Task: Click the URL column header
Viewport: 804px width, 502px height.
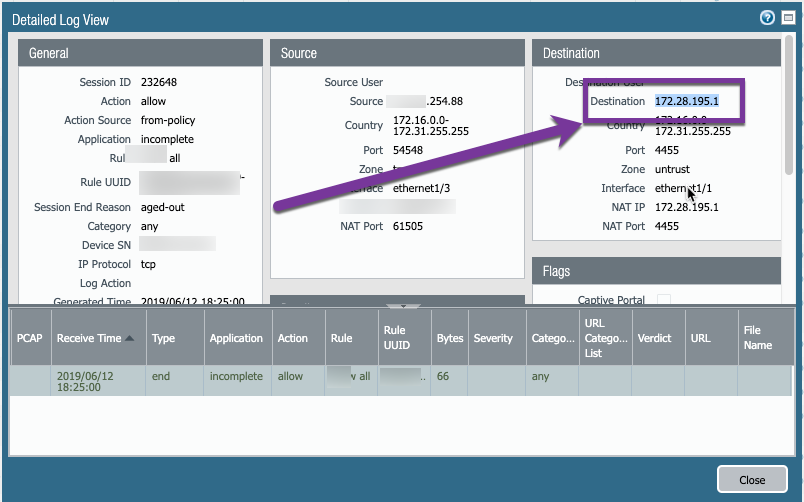Action: (x=700, y=338)
